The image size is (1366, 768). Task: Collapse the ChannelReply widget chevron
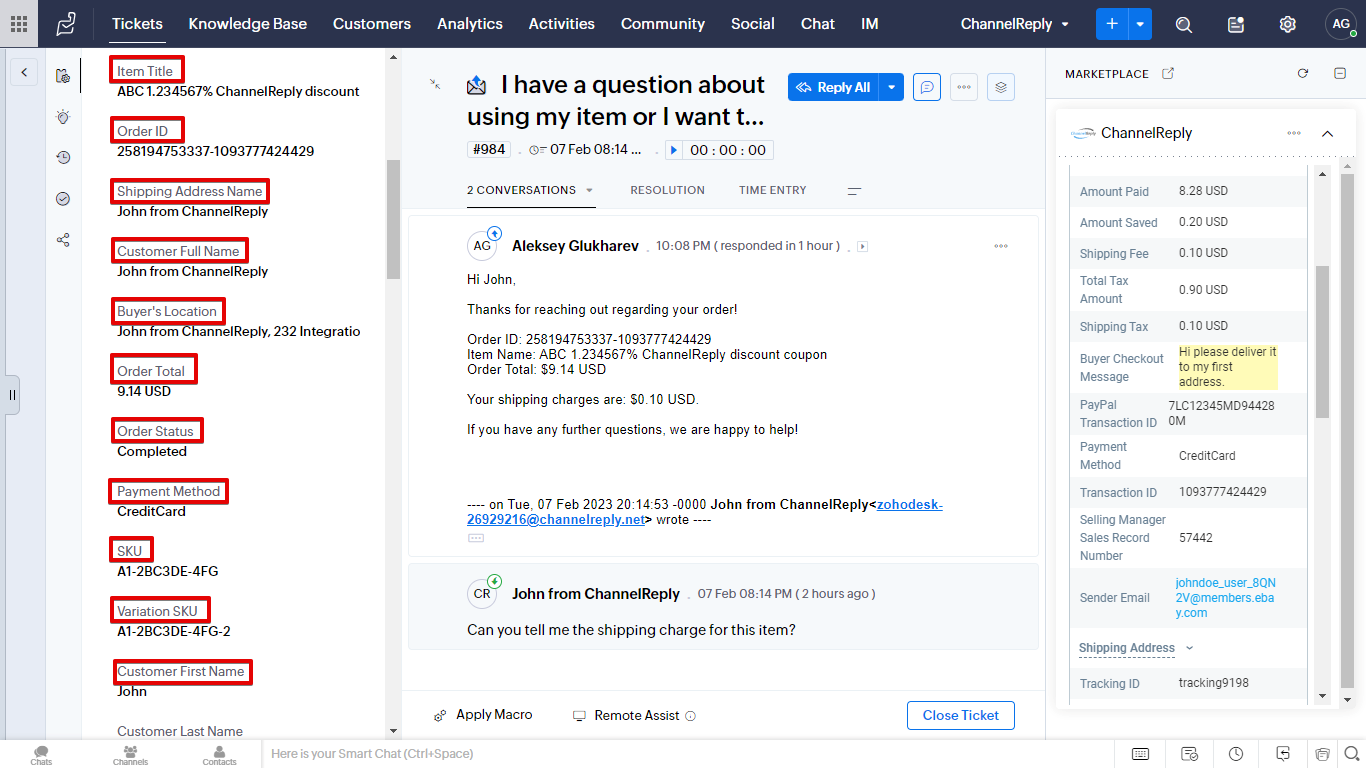(x=1327, y=133)
